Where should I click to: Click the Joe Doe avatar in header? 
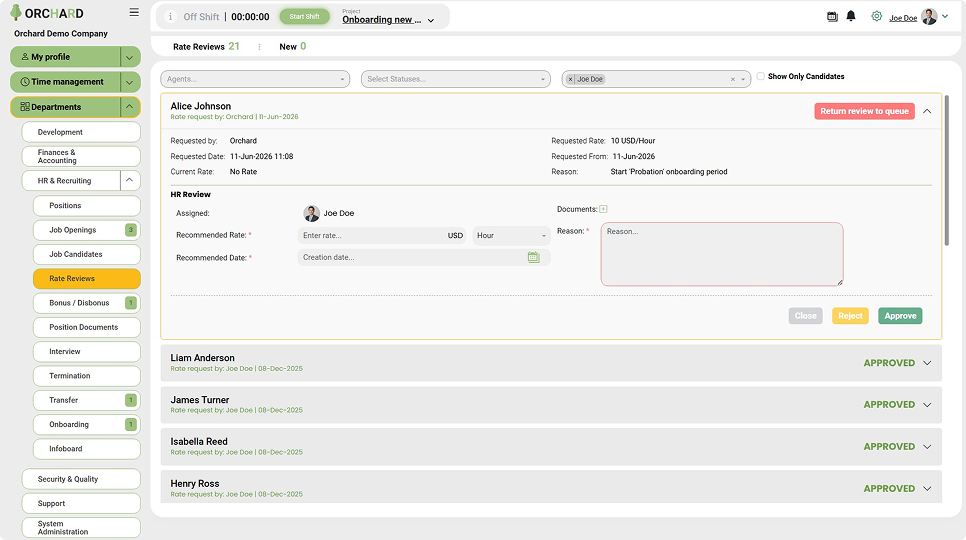[x=929, y=17]
